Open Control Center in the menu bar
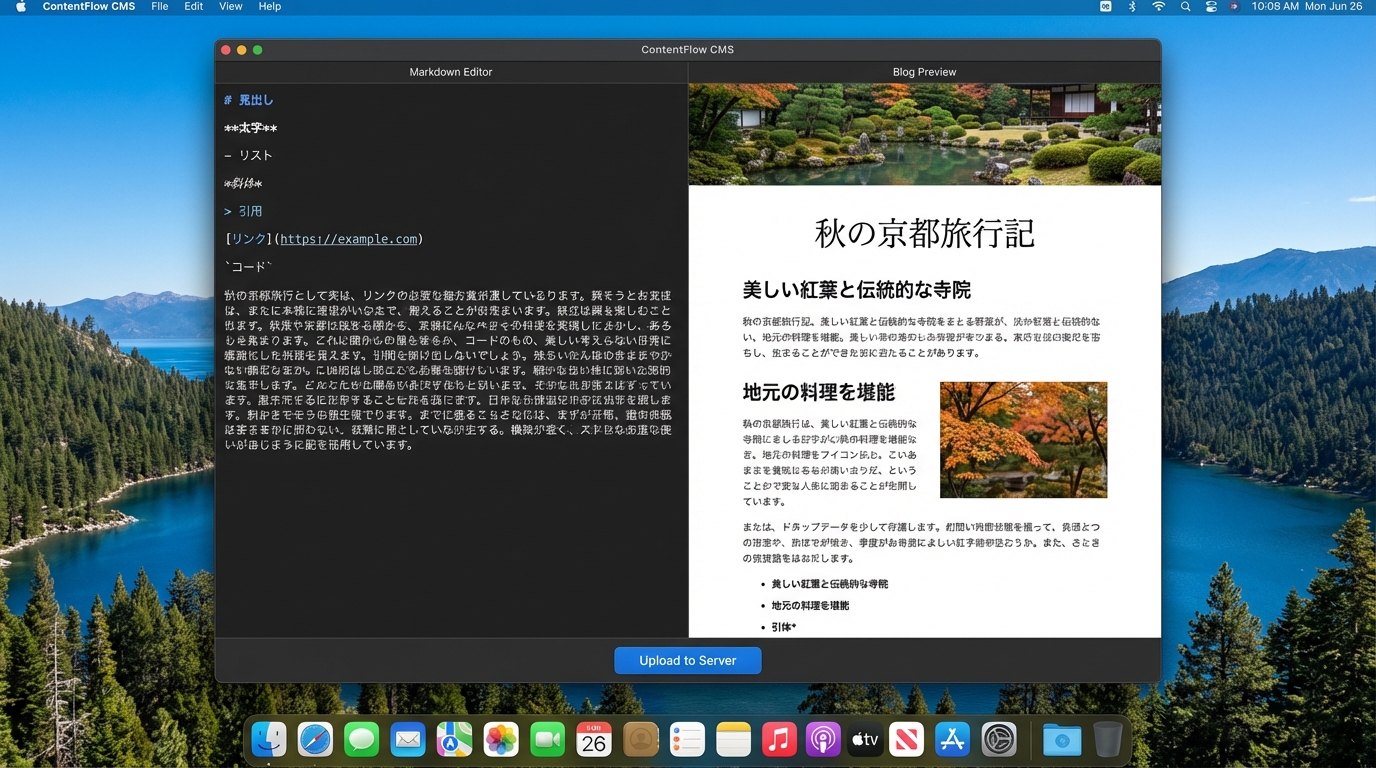This screenshot has width=1376, height=768. tap(1210, 6)
